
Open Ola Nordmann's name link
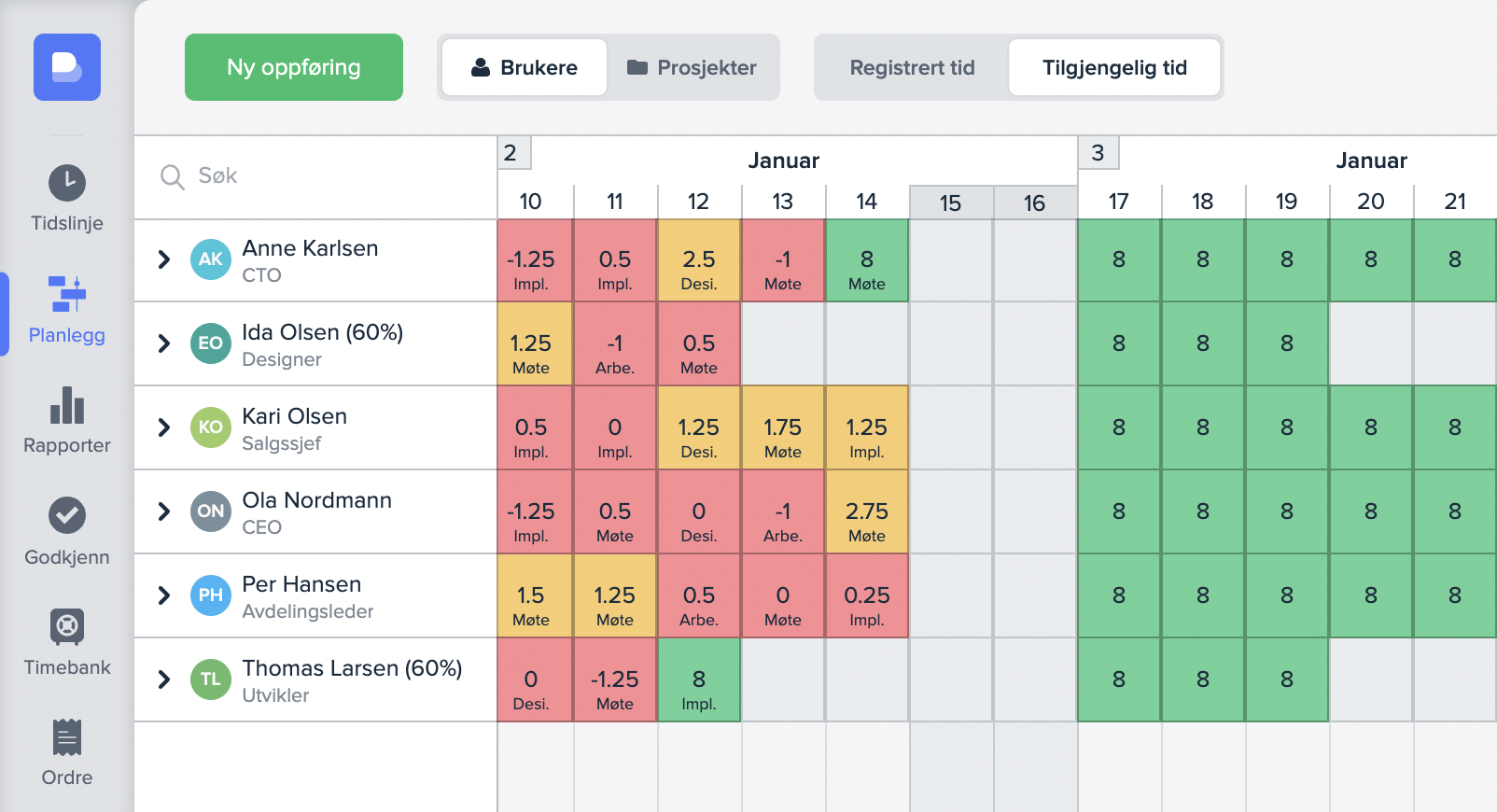click(x=316, y=500)
